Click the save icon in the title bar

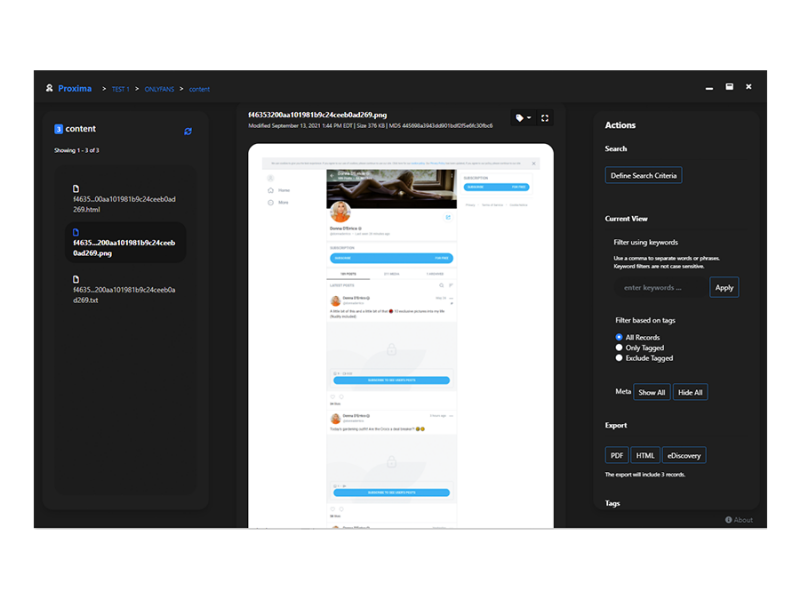tap(728, 86)
